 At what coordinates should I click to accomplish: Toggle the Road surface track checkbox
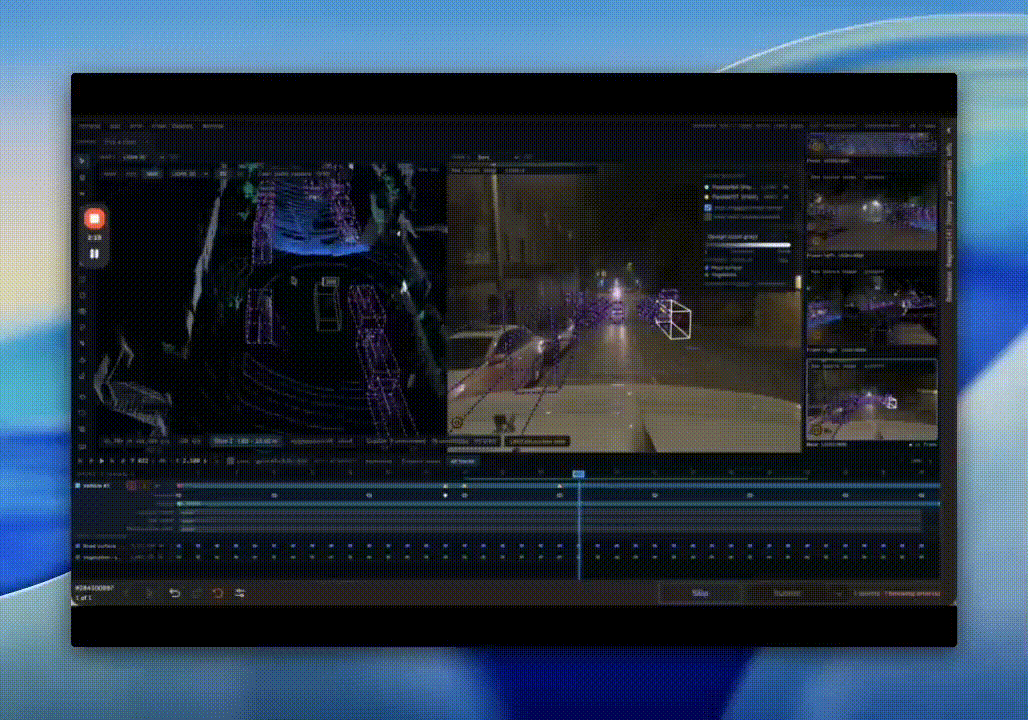point(78,546)
